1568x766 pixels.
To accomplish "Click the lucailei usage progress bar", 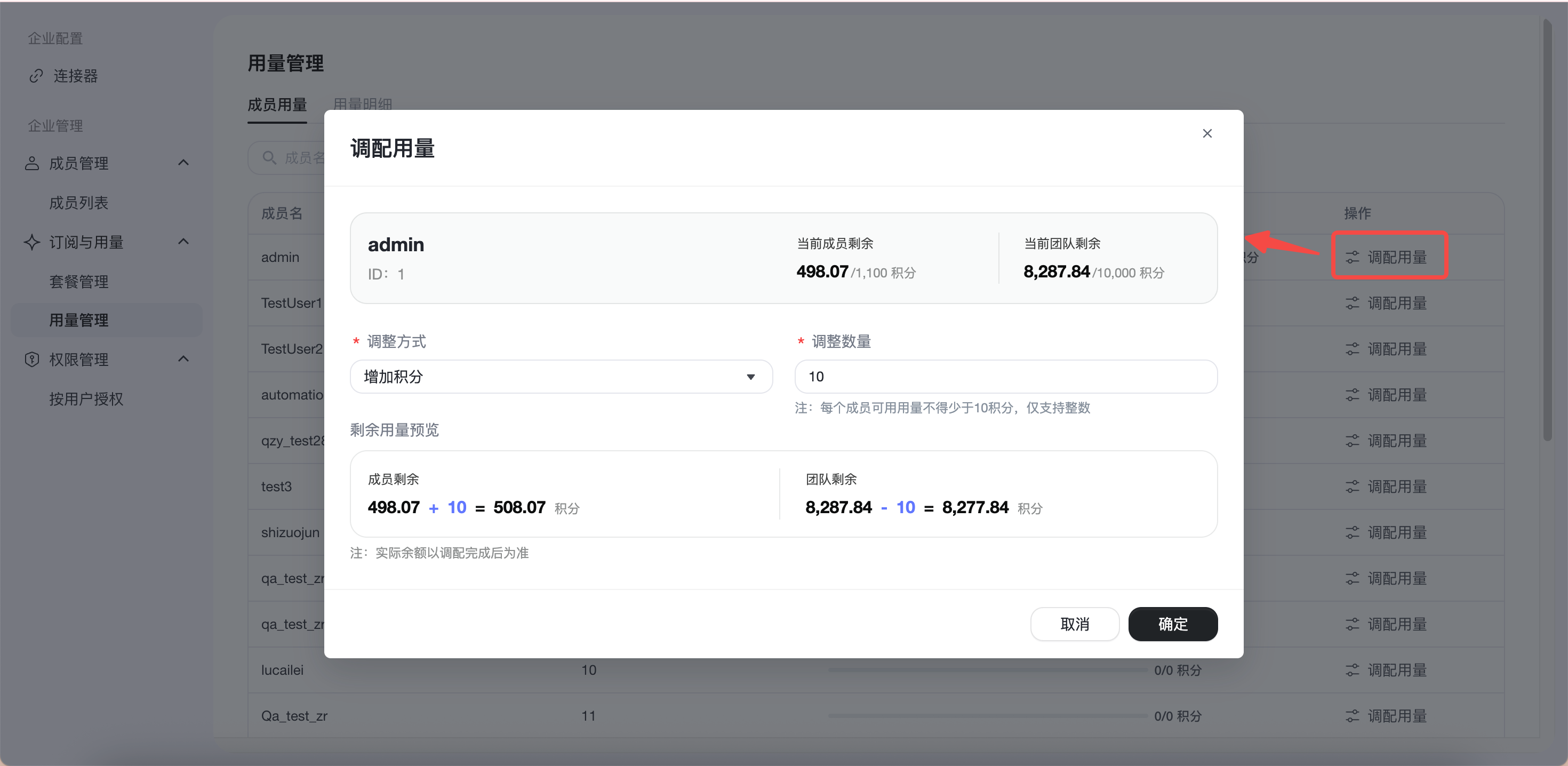I will tap(987, 670).
